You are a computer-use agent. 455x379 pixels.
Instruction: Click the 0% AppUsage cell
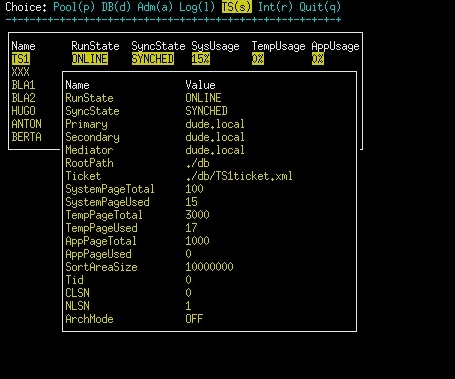pyautogui.click(x=318, y=59)
